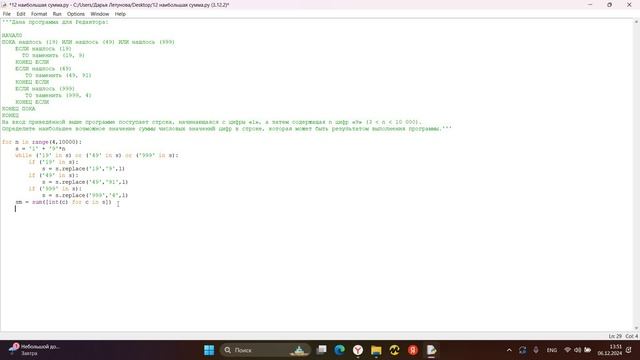Click the 'Ln: 29' status bar indicator
The height and width of the screenshot is (360, 640).
point(615,336)
